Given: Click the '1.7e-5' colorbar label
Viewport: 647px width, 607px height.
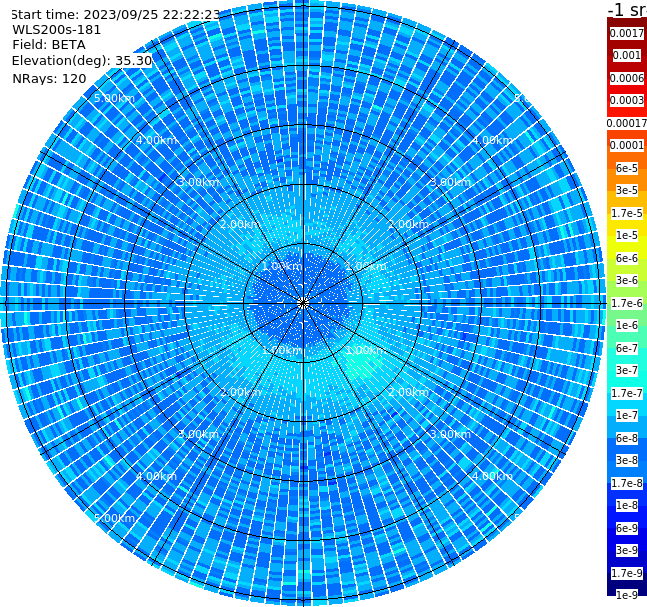Looking at the screenshot, I should tap(627, 213).
